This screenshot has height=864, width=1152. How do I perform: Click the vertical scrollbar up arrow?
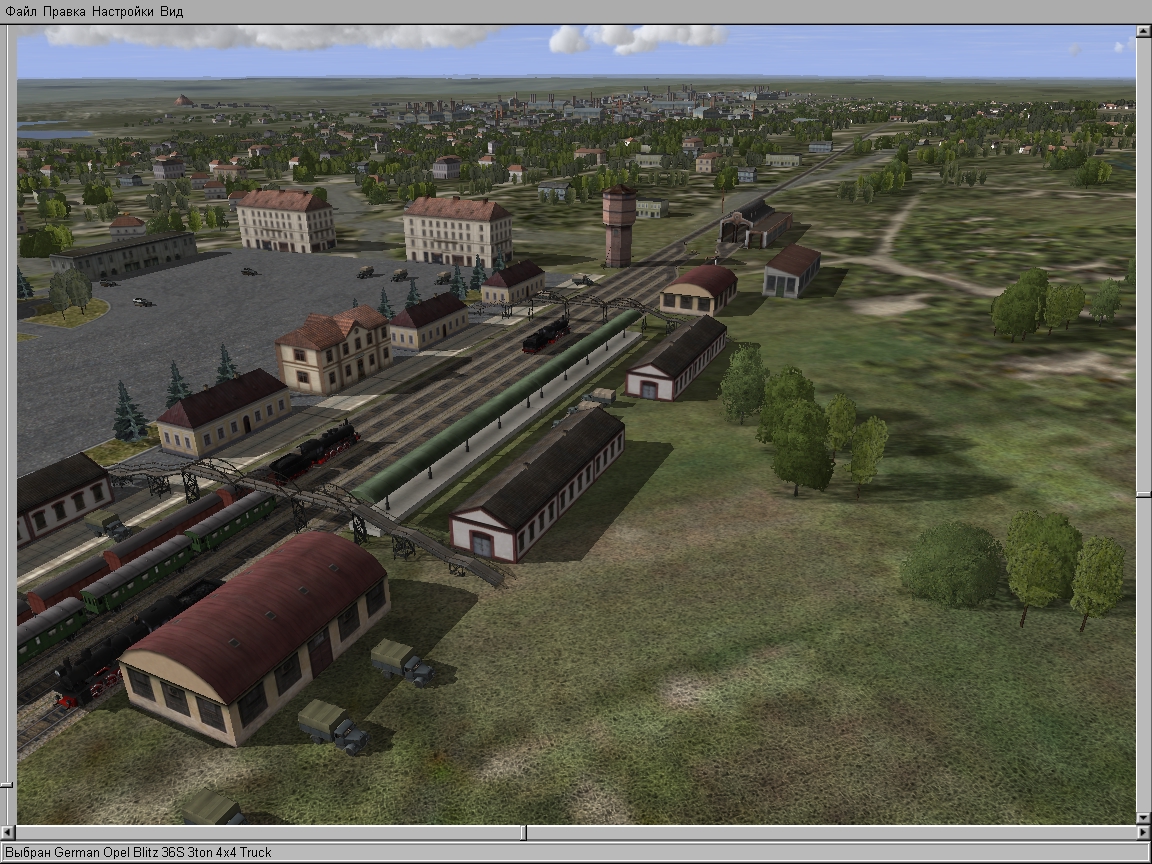pos(1143,31)
